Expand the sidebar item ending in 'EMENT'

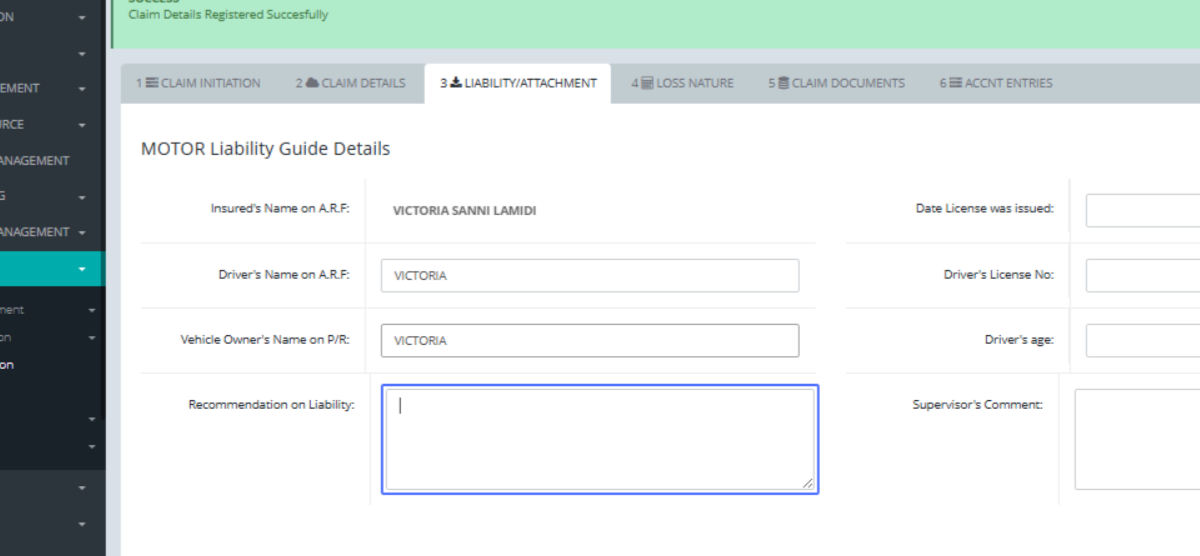click(x=82, y=88)
